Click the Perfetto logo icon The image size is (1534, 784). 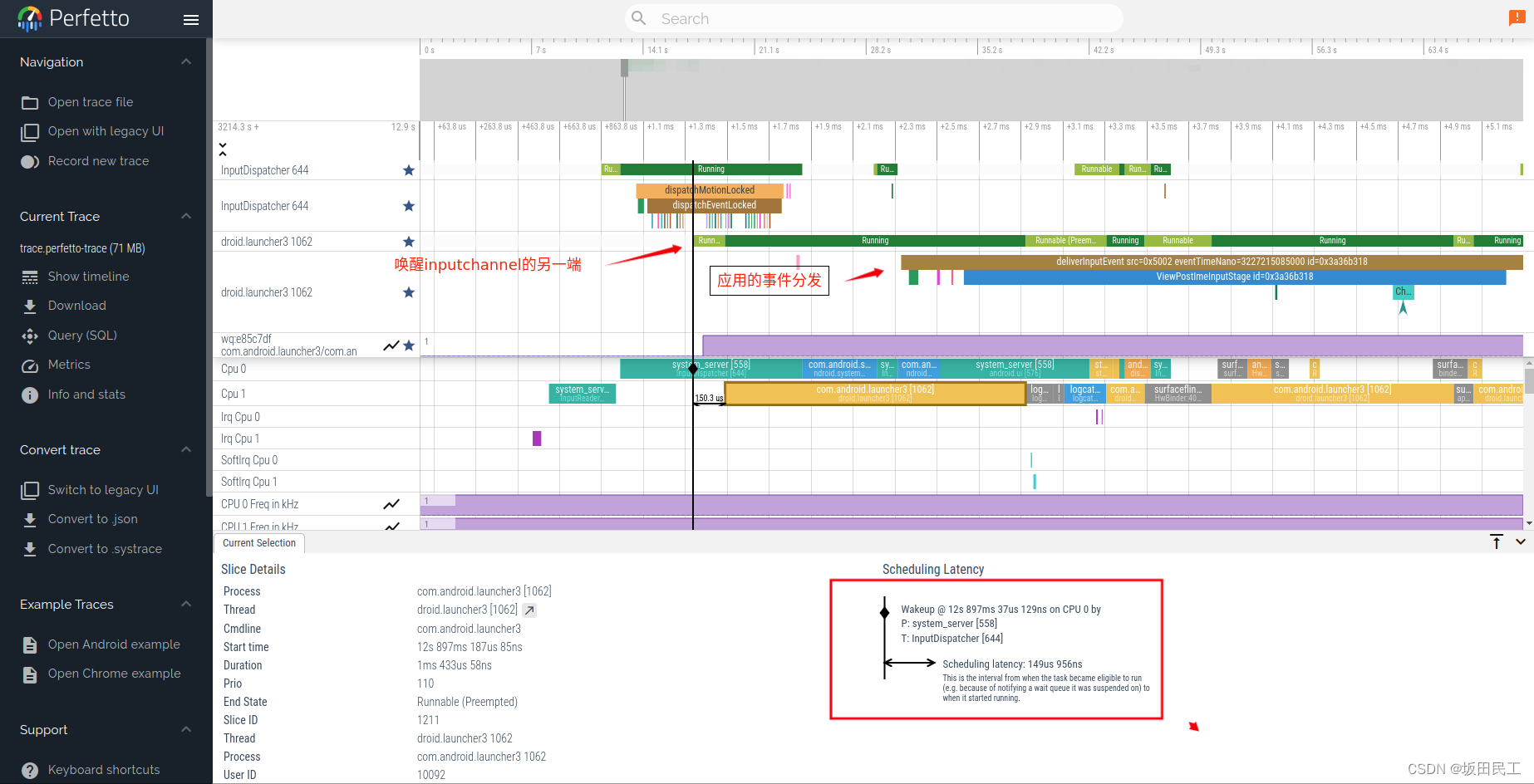pyautogui.click(x=30, y=18)
